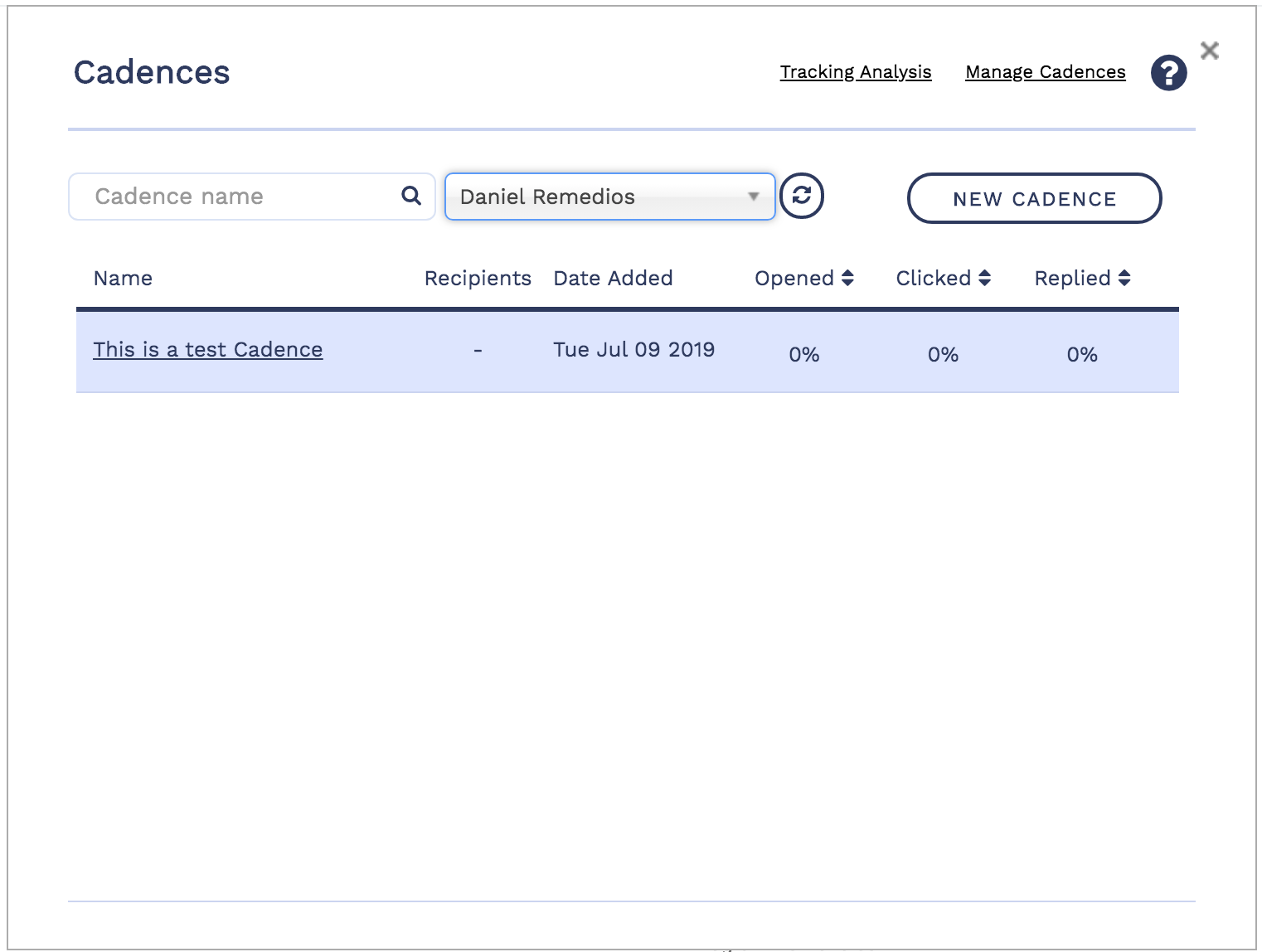1262x952 pixels.
Task: Refresh the cadence list
Action: coord(802,196)
